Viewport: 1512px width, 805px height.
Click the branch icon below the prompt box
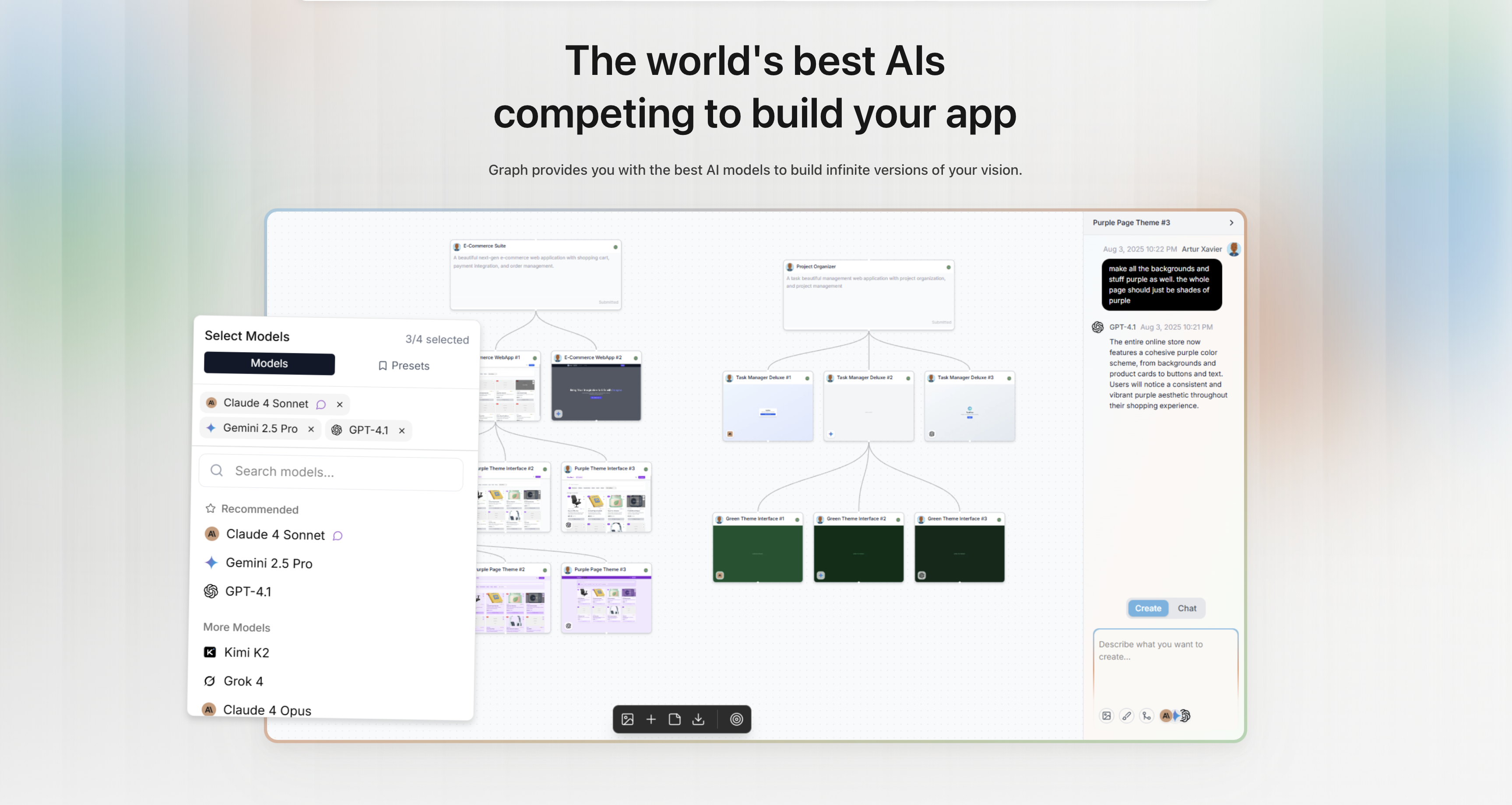point(1146,716)
